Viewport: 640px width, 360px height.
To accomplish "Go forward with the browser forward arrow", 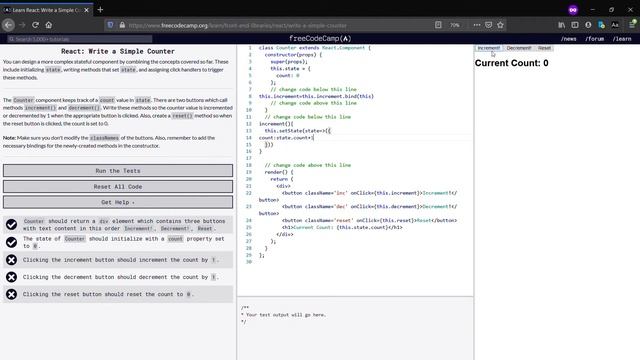I will (22, 25).
